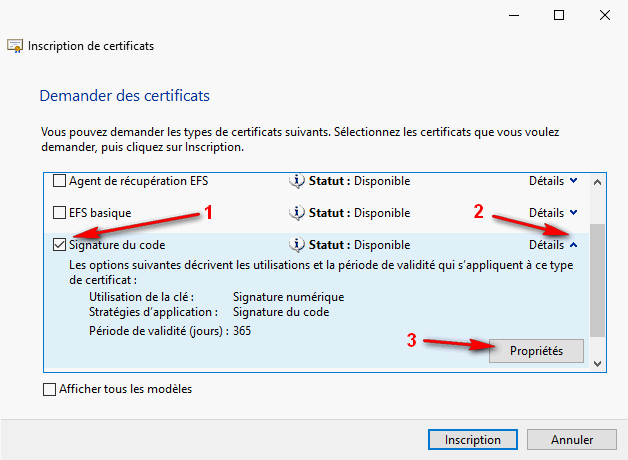Screen dimensions: 628x460
Task: Expand Détails for EFS basique
Action: click(552, 213)
